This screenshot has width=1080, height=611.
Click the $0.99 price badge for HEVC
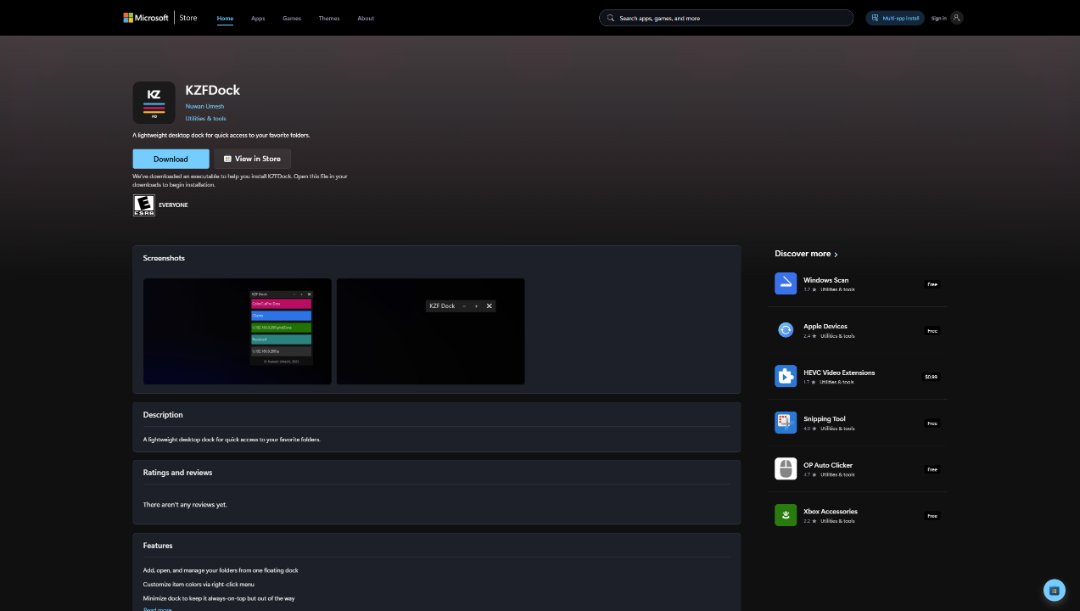931,377
